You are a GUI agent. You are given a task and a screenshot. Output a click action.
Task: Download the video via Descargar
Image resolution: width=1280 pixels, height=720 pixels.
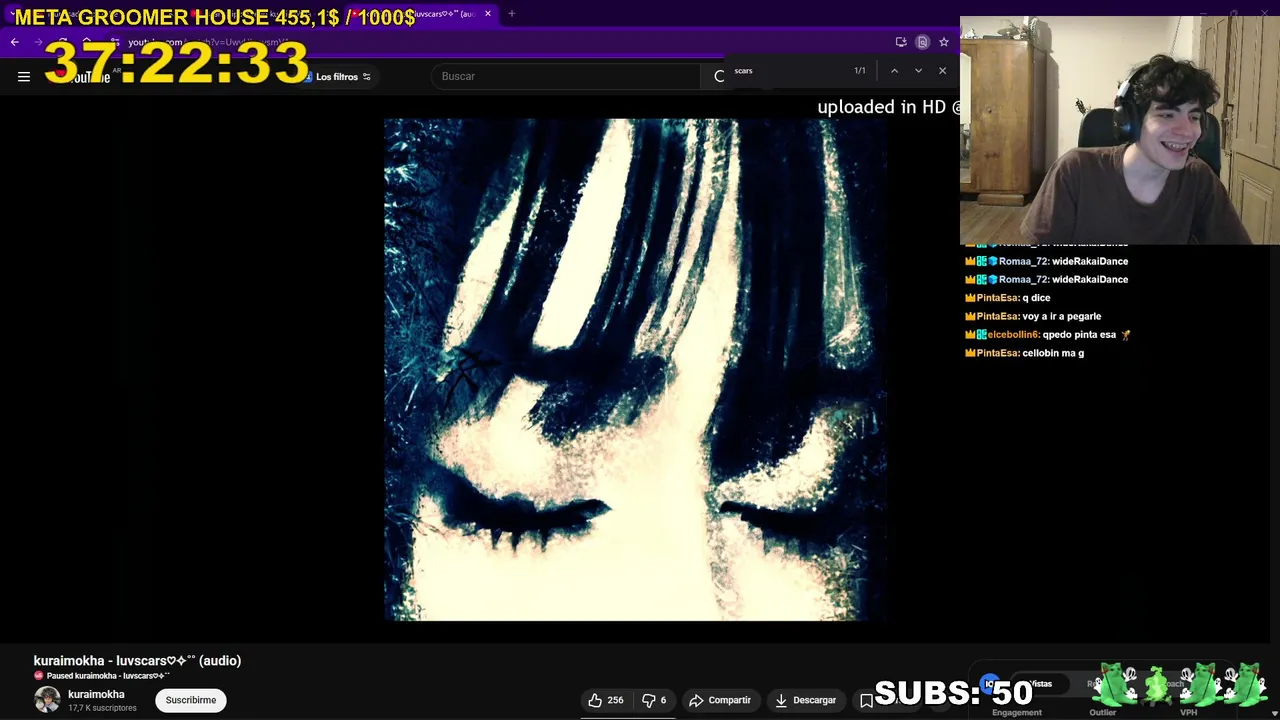[x=804, y=700]
